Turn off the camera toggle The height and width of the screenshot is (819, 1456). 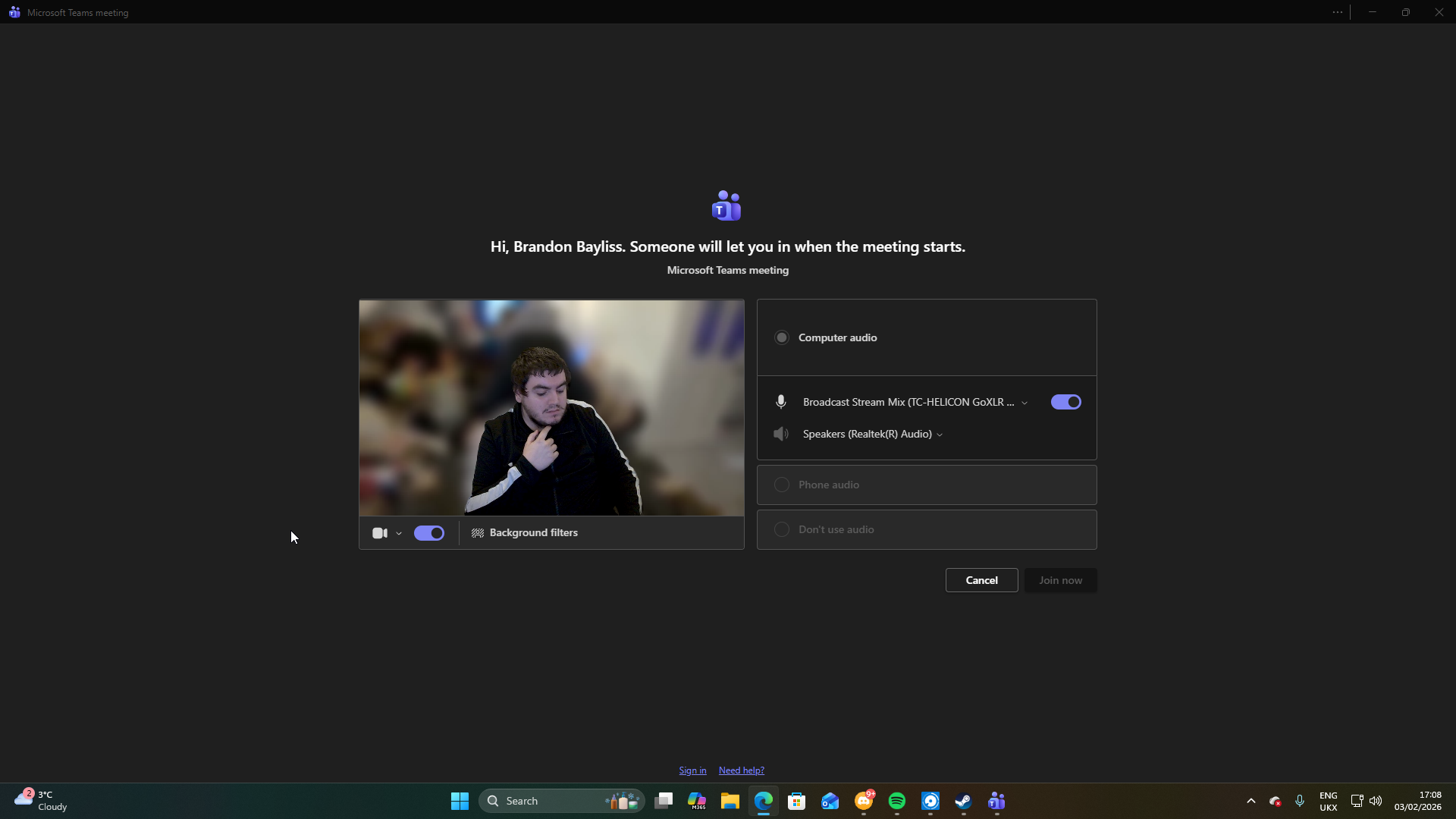click(x=429, y=533)
